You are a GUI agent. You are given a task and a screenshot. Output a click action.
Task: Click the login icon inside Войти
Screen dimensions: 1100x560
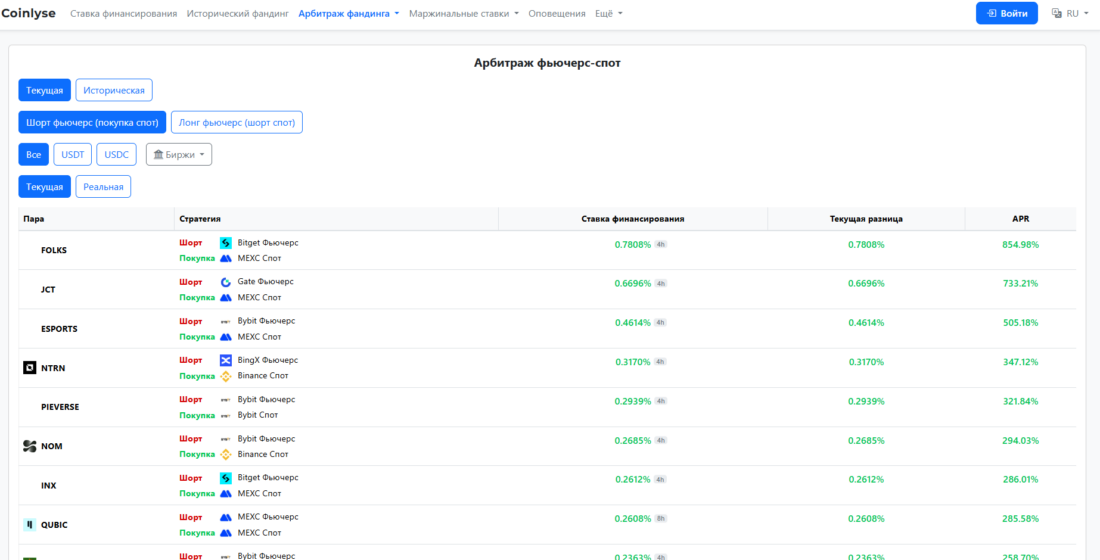(x=991, y=13)
